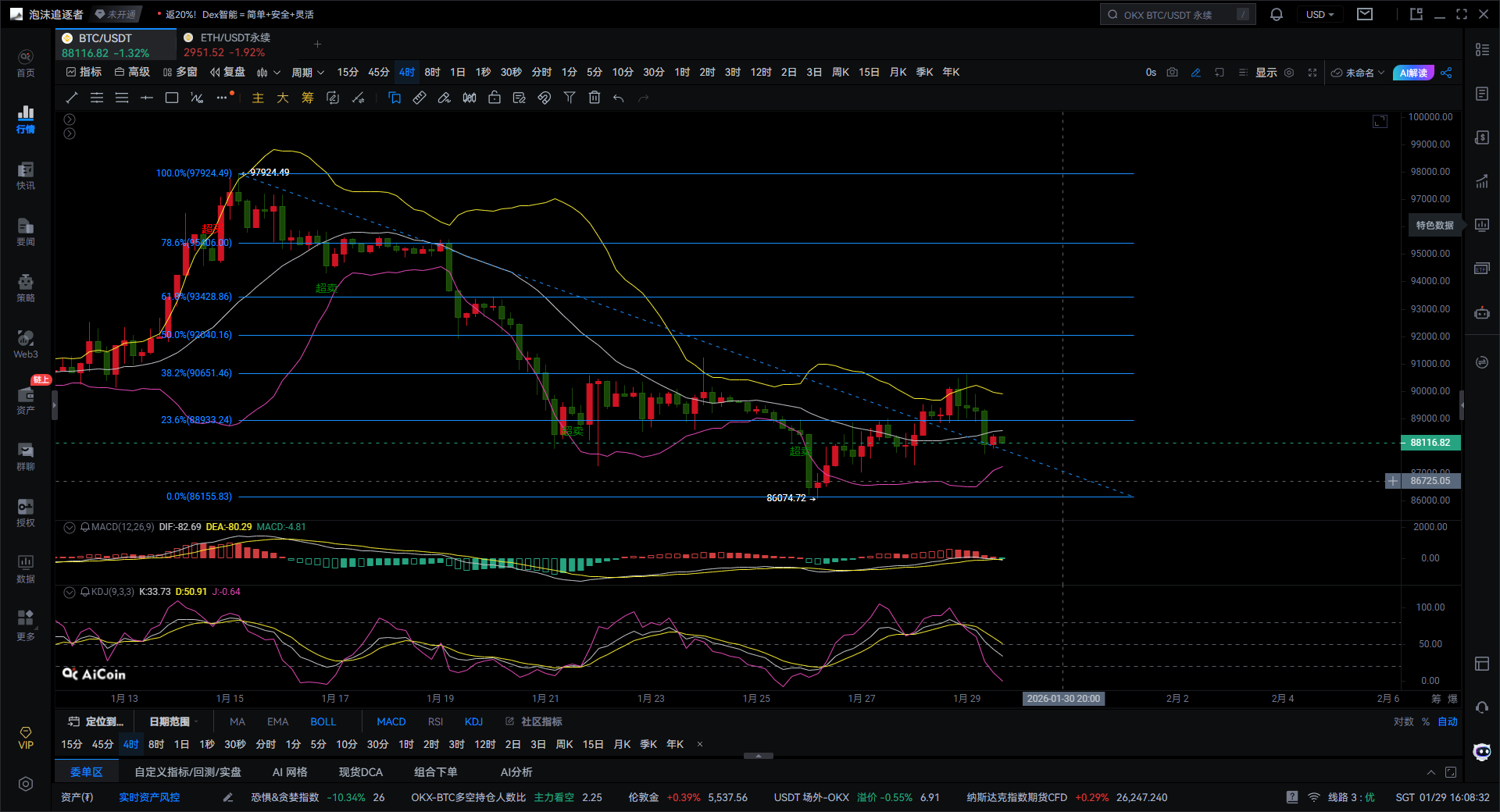
Task: Click the undo arrow in drawing toolbar
Action: (x=619, y=98)
